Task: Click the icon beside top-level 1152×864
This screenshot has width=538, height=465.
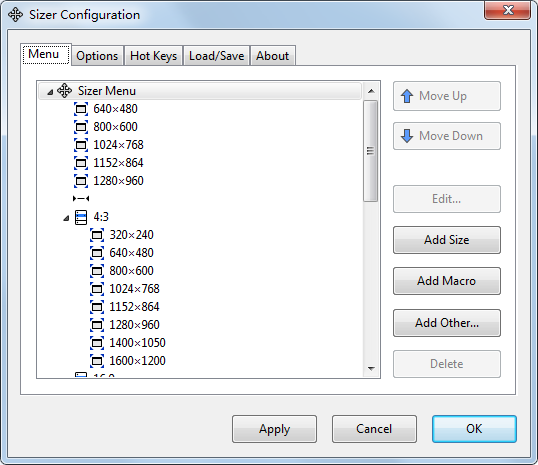Action: tap(81, 163)
